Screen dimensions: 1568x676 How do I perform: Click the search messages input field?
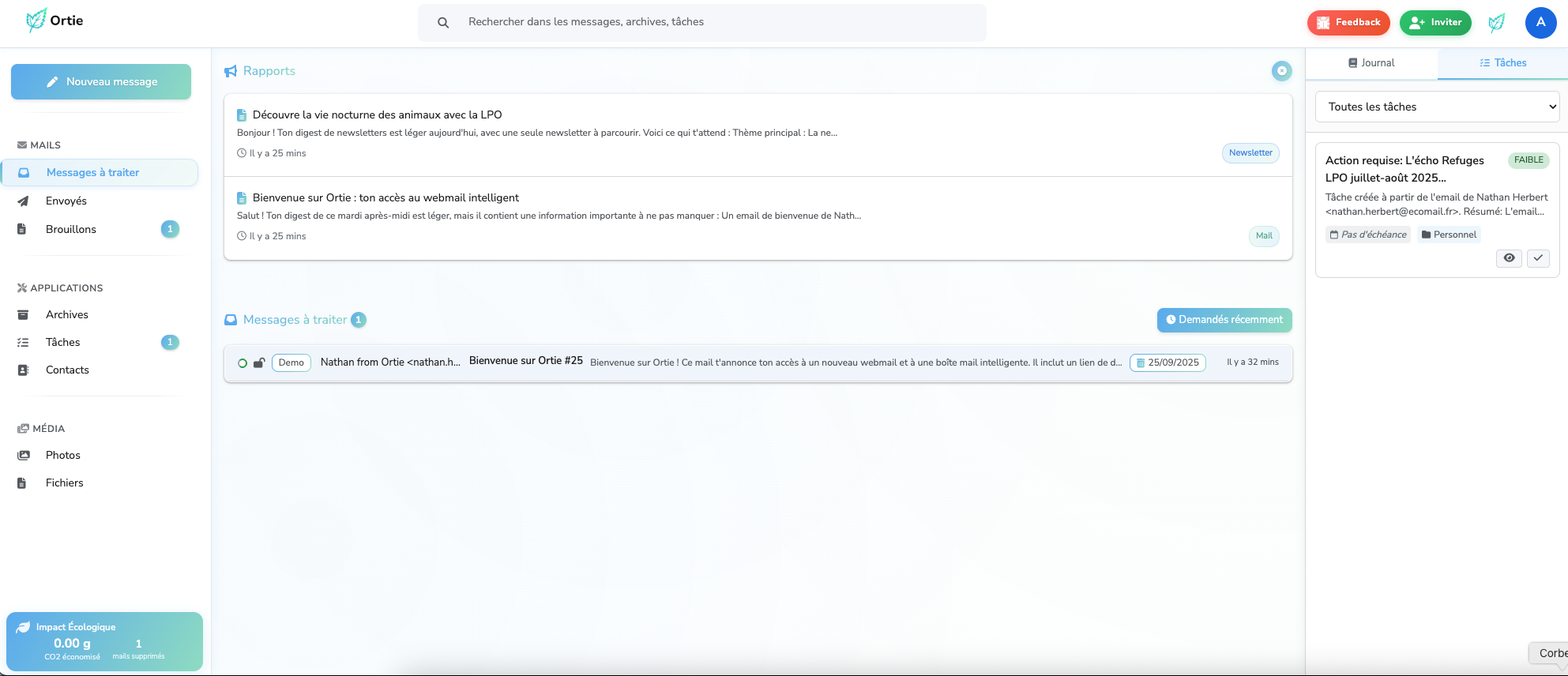[x=711, y=22]
